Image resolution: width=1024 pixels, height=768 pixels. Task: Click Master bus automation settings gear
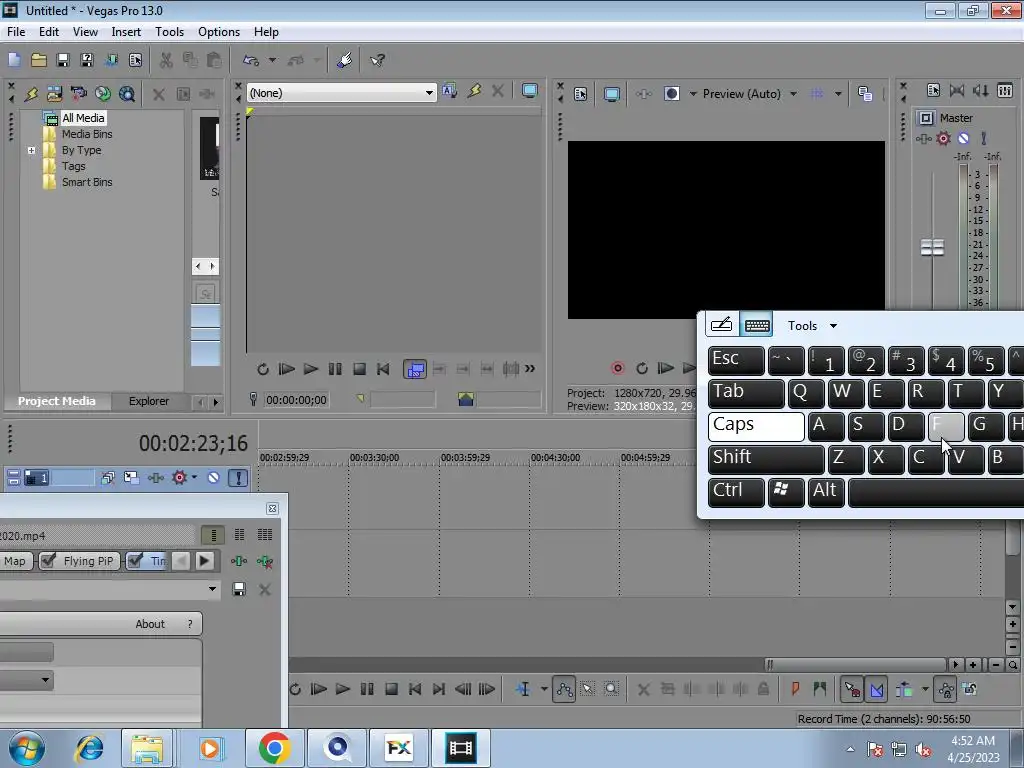tap(943, 138)
